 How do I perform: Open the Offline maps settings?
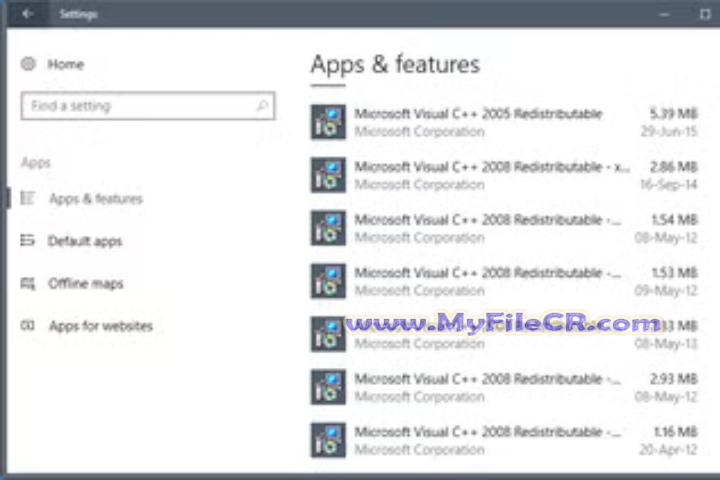(86, 283)
